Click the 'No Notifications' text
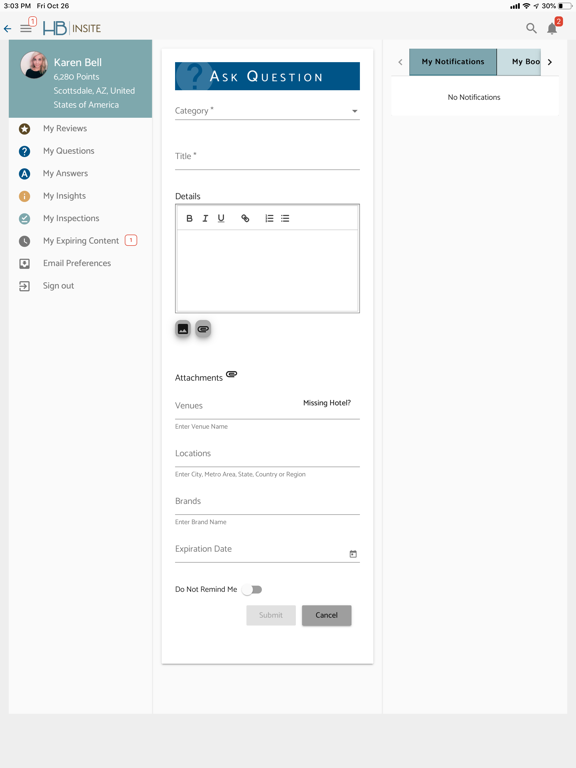Viewport: 576px width, 768px height. point(474,97)
